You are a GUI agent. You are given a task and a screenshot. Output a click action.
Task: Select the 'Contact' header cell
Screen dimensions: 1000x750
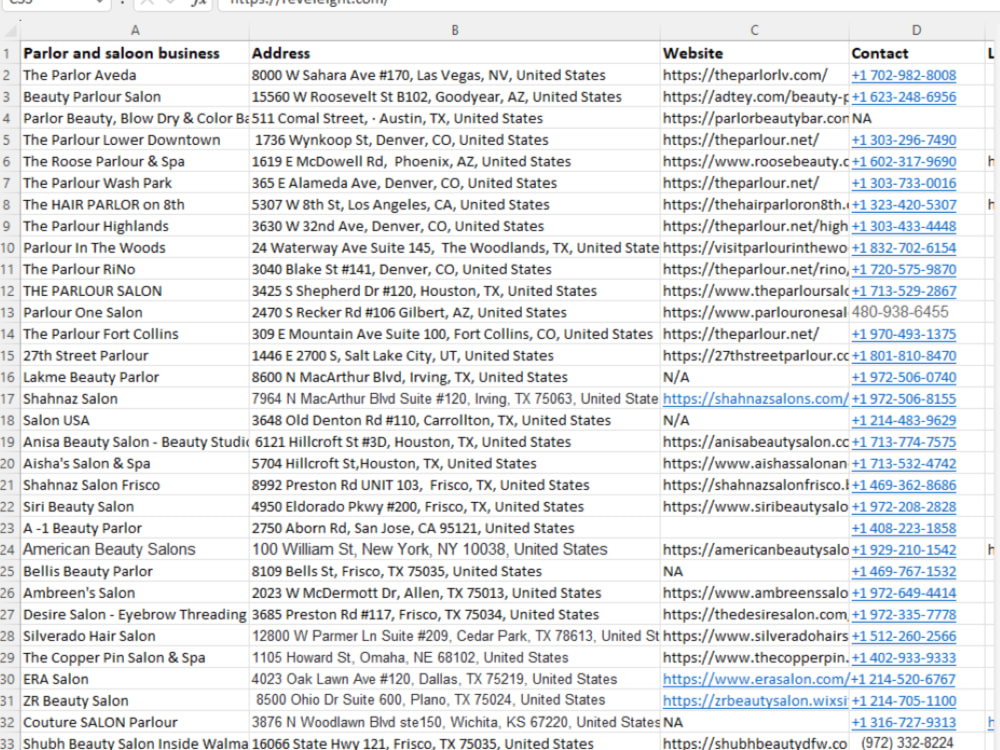916,53
